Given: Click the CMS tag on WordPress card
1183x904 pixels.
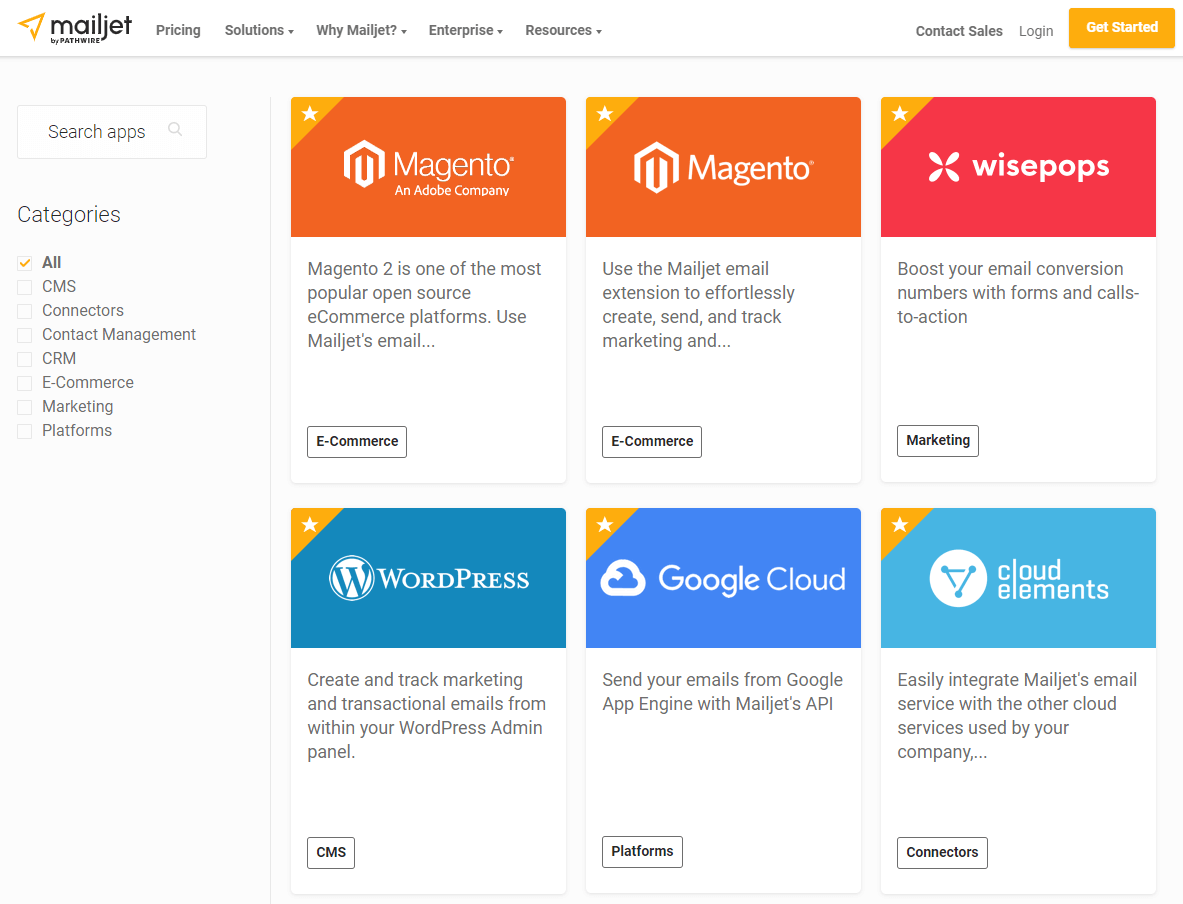Looking at the screenshot, I should pos(331,853).
